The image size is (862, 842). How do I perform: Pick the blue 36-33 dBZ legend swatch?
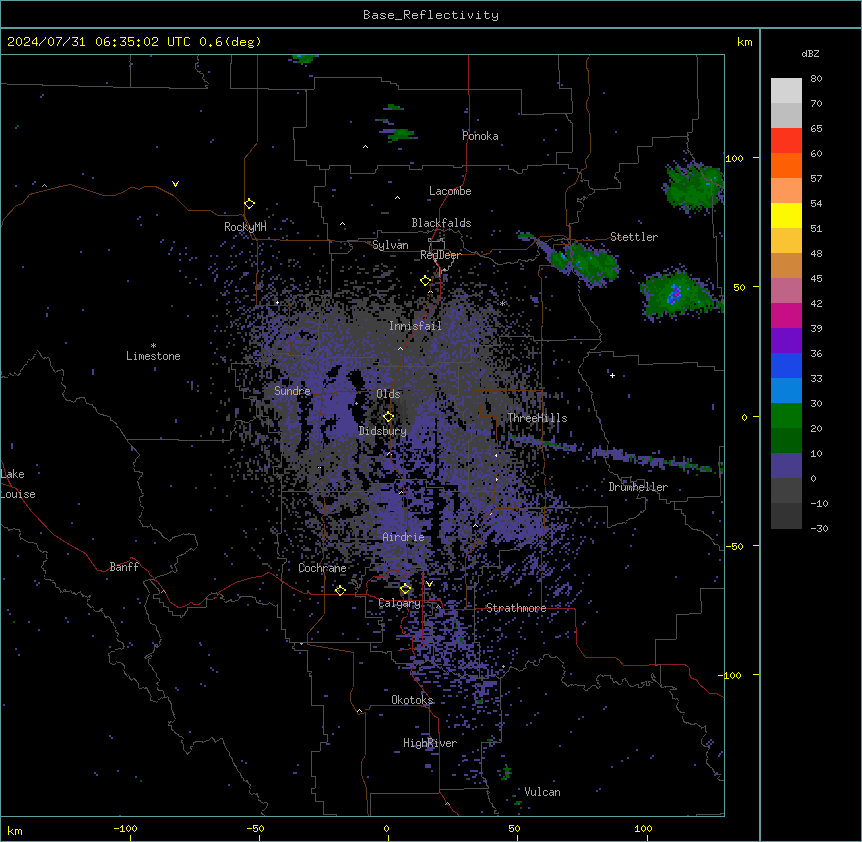(x=786, y=365)
